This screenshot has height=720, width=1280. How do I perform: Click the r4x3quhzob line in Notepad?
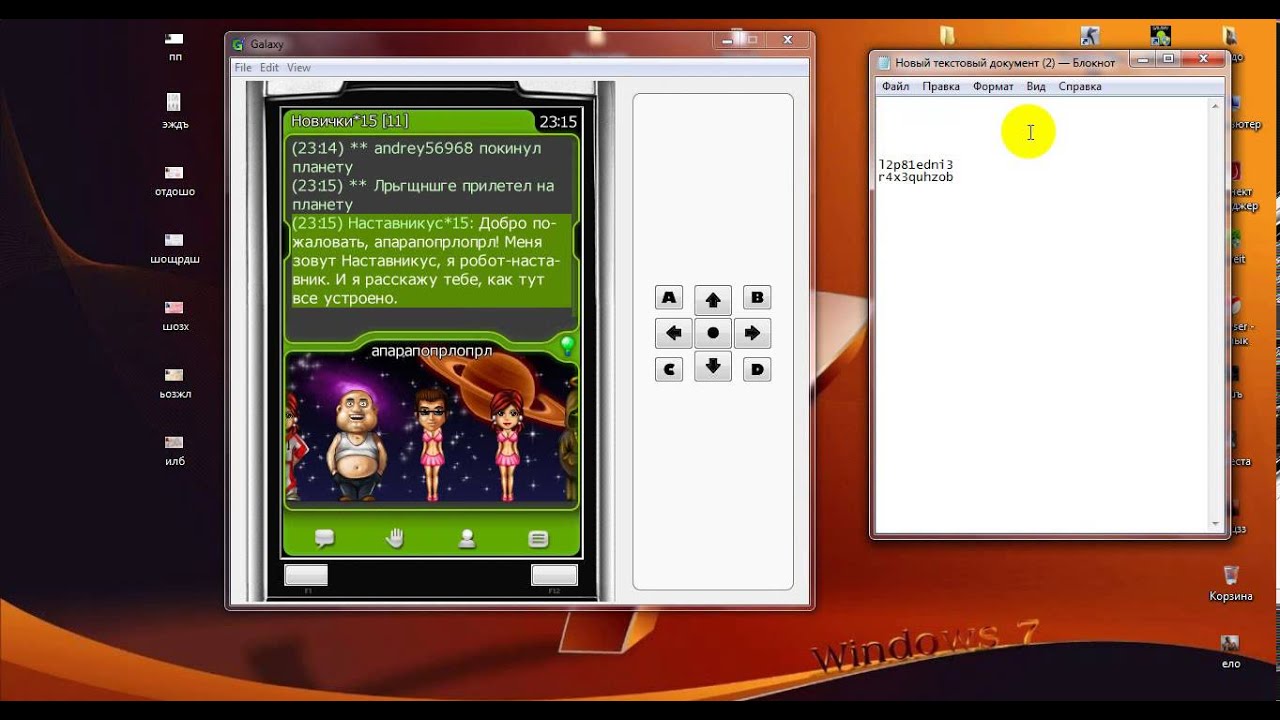coord(916,177)
